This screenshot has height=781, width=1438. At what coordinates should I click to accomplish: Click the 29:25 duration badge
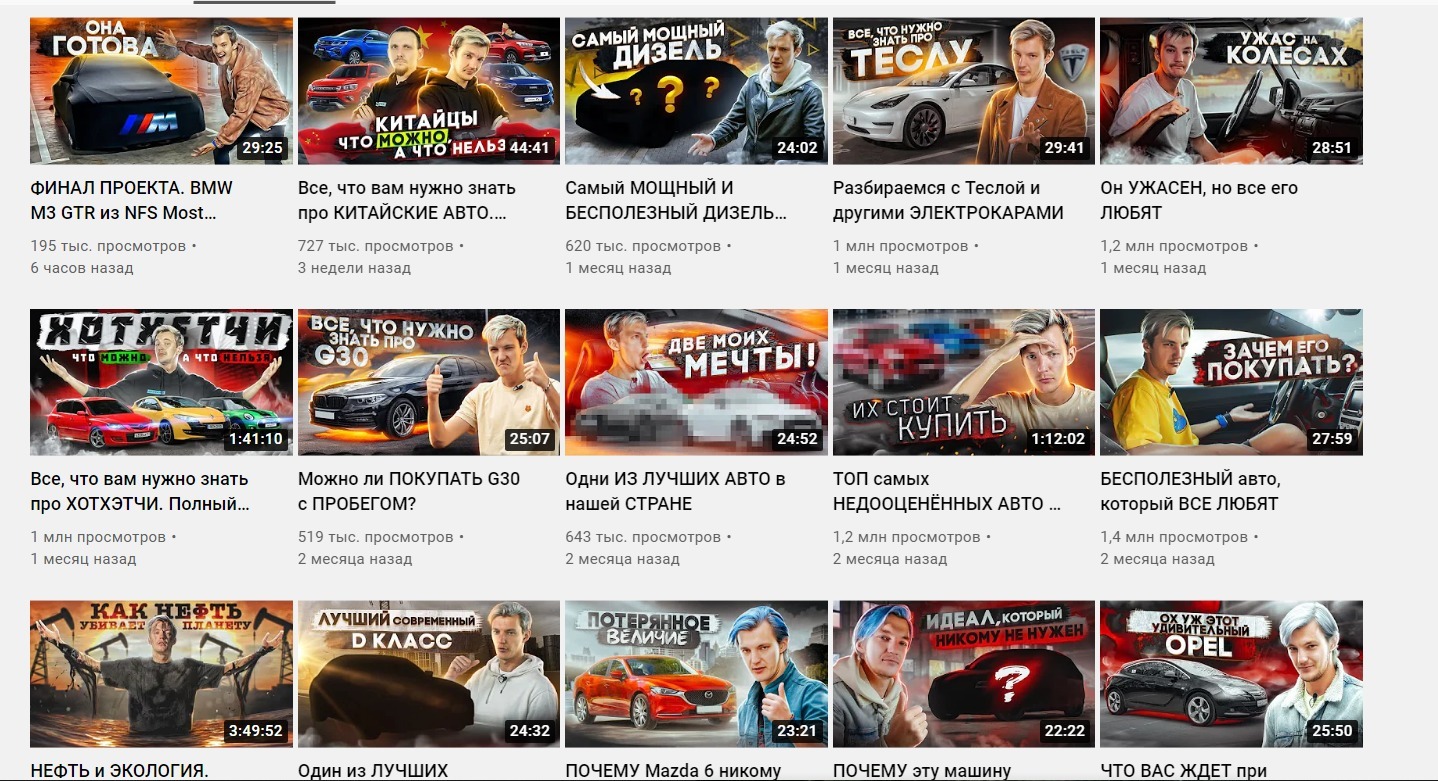pos(263,148)
